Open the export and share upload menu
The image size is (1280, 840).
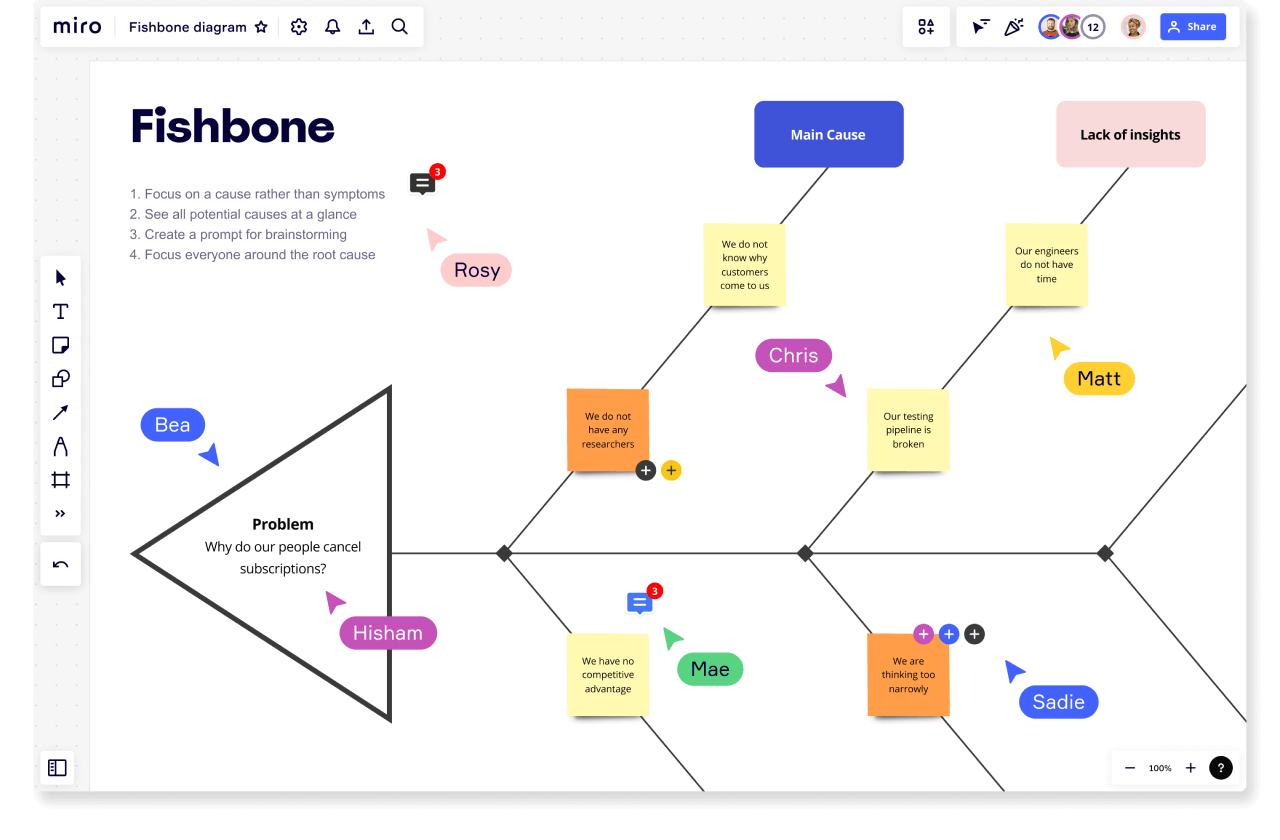(x=366, y=26)
